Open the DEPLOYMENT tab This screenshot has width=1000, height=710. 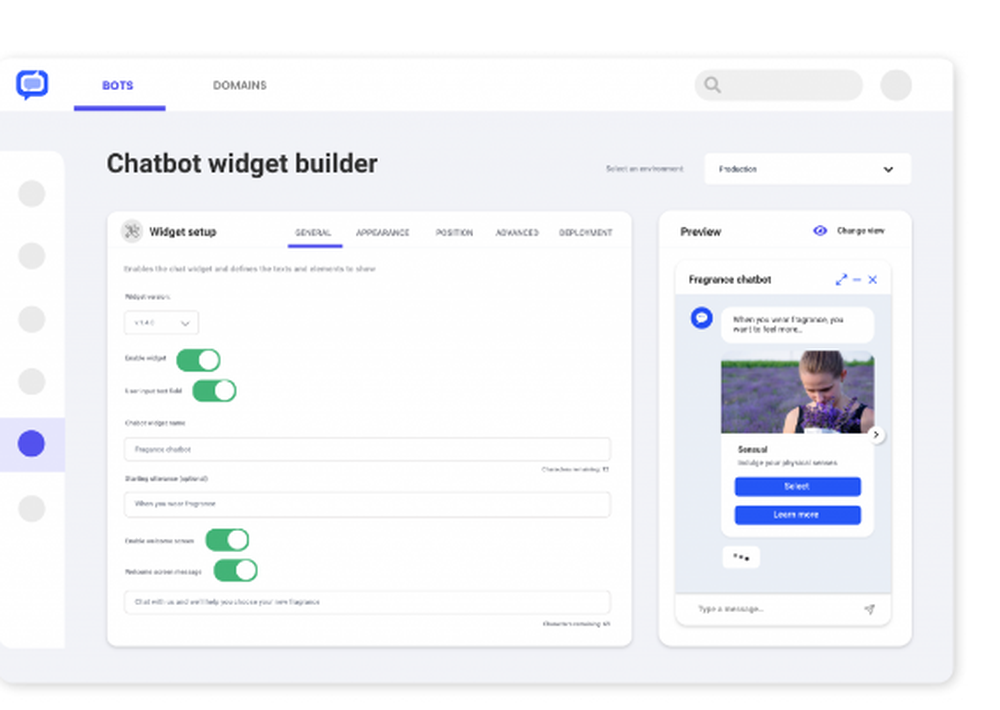tap(585, 233)
